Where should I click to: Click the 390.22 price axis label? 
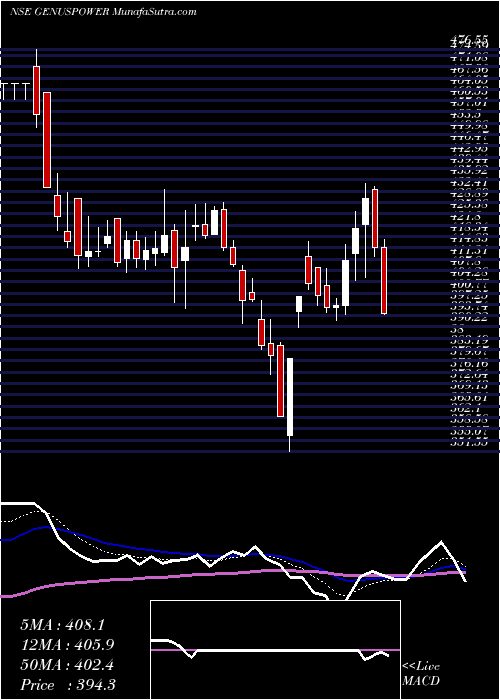pyautogui.click(x=469, y=317)
